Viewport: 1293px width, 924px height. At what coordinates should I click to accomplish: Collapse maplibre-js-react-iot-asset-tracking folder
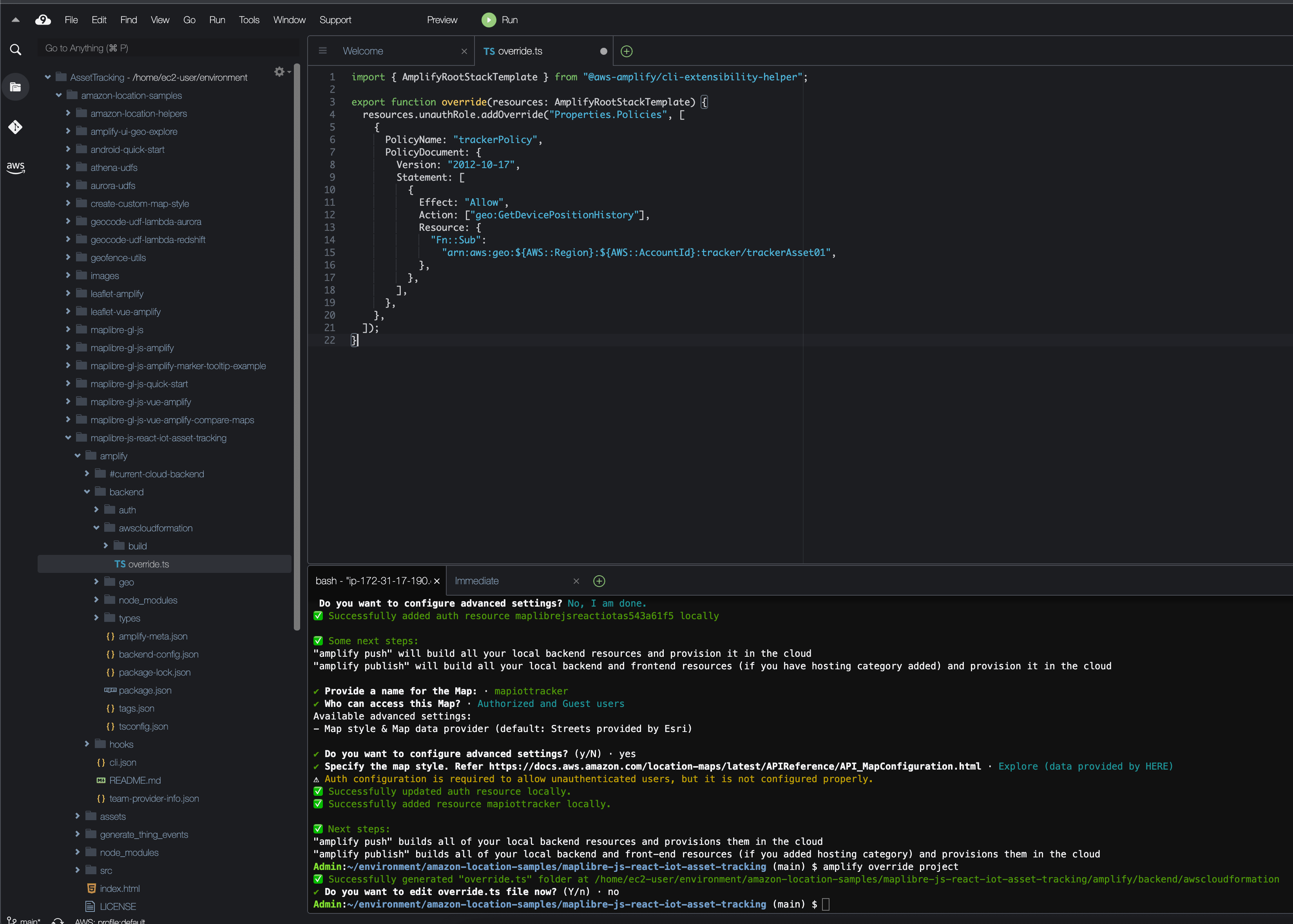68,438
